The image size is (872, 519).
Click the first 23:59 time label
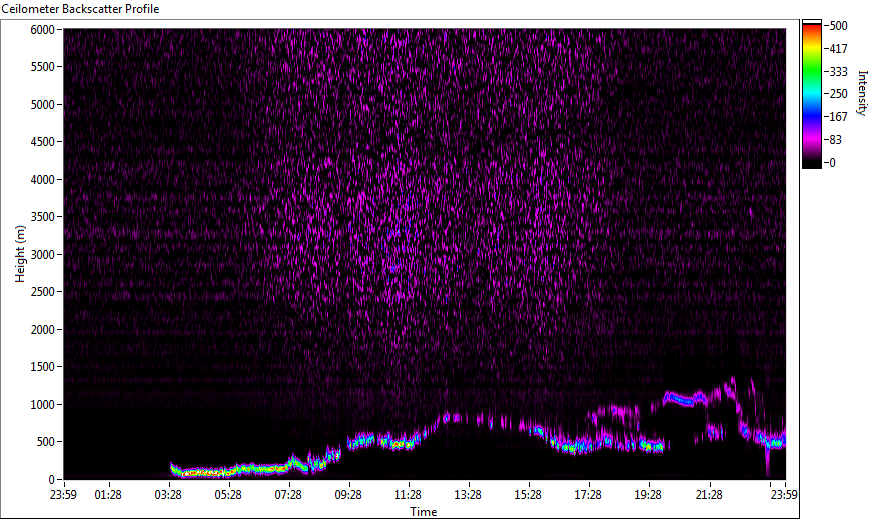click(64, 494)
